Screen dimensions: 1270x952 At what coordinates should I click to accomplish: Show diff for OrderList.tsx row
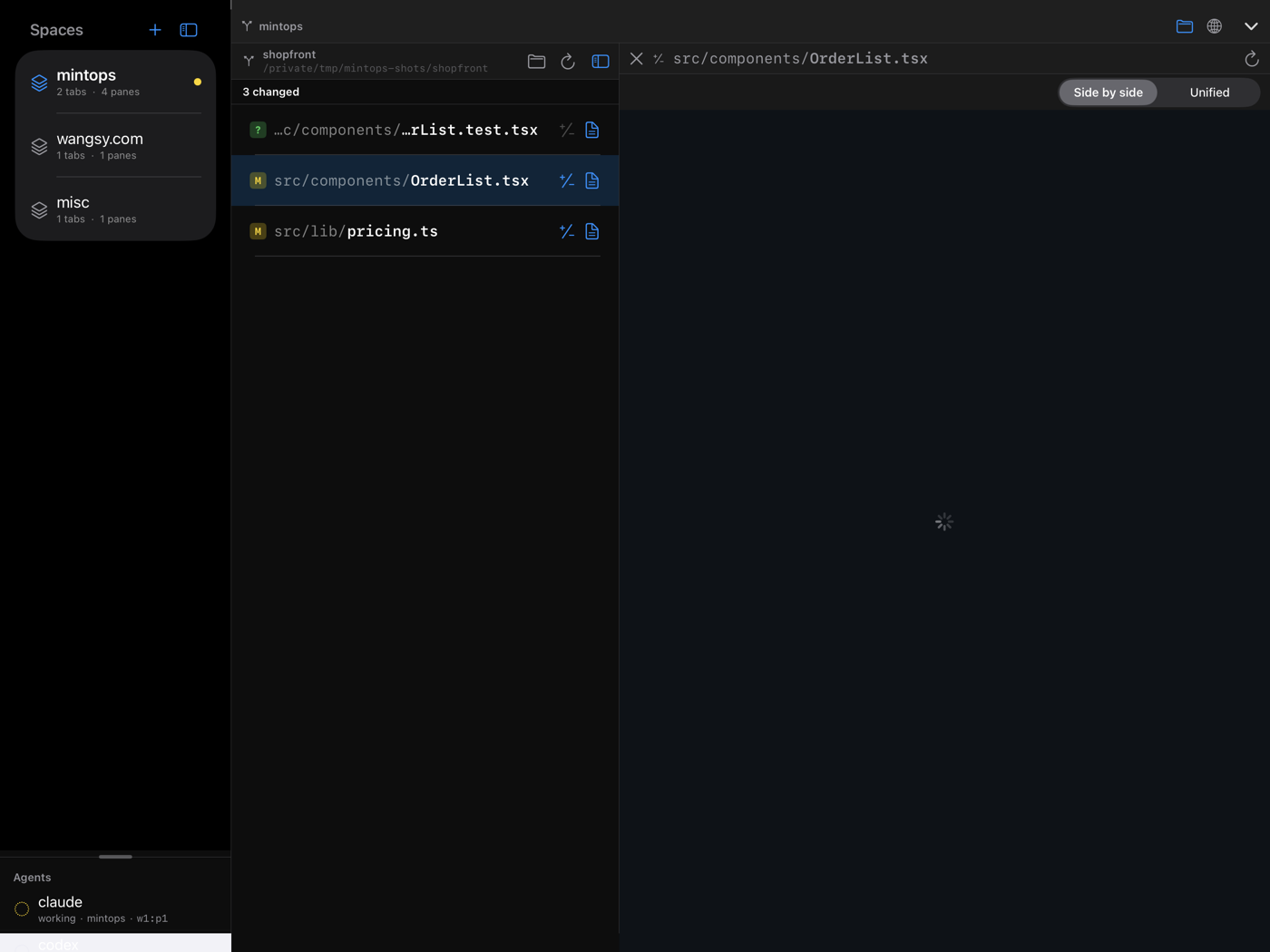tap(567, 180)
